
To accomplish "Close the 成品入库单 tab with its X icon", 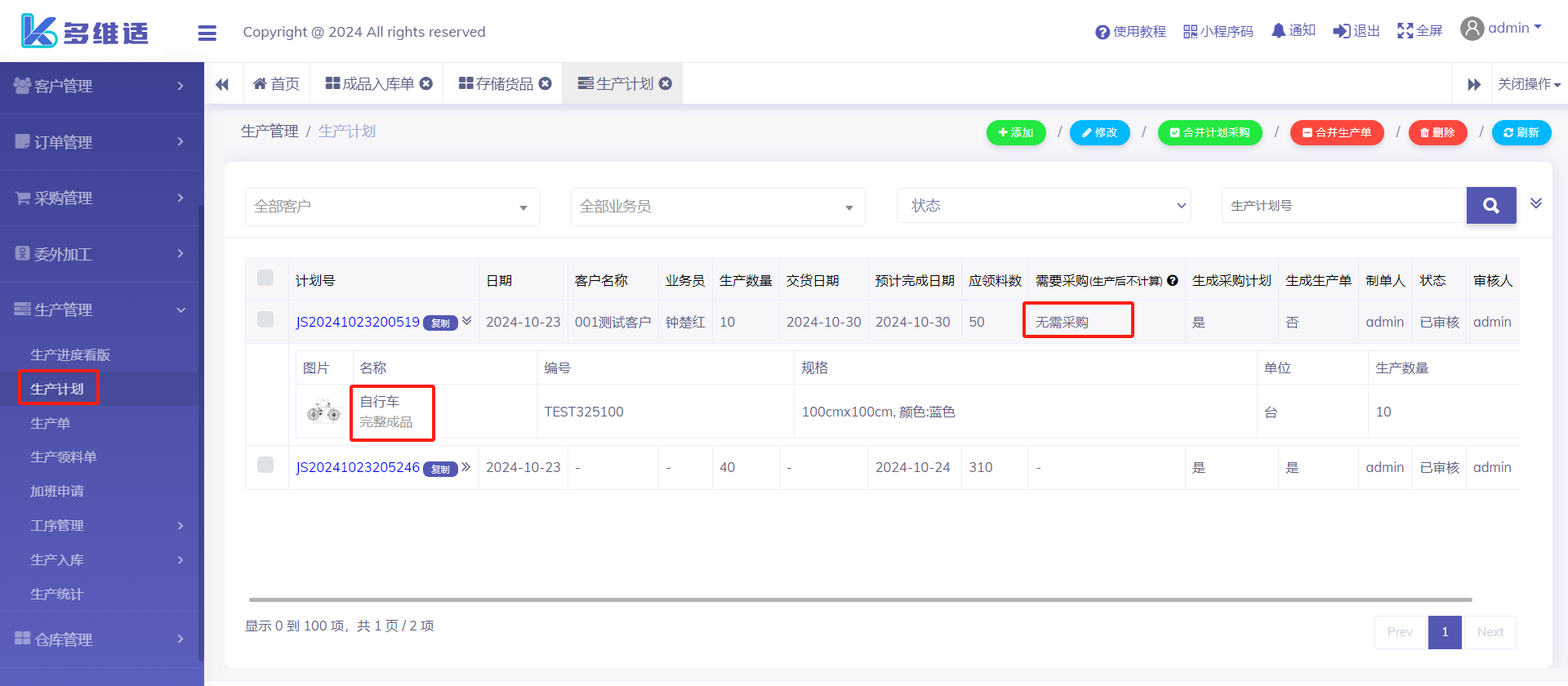I will tap(426, 84).
